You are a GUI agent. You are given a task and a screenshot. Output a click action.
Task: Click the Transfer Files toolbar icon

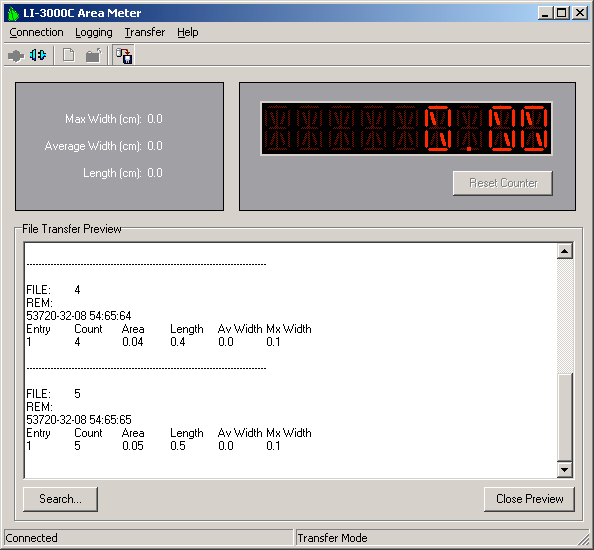123,55
